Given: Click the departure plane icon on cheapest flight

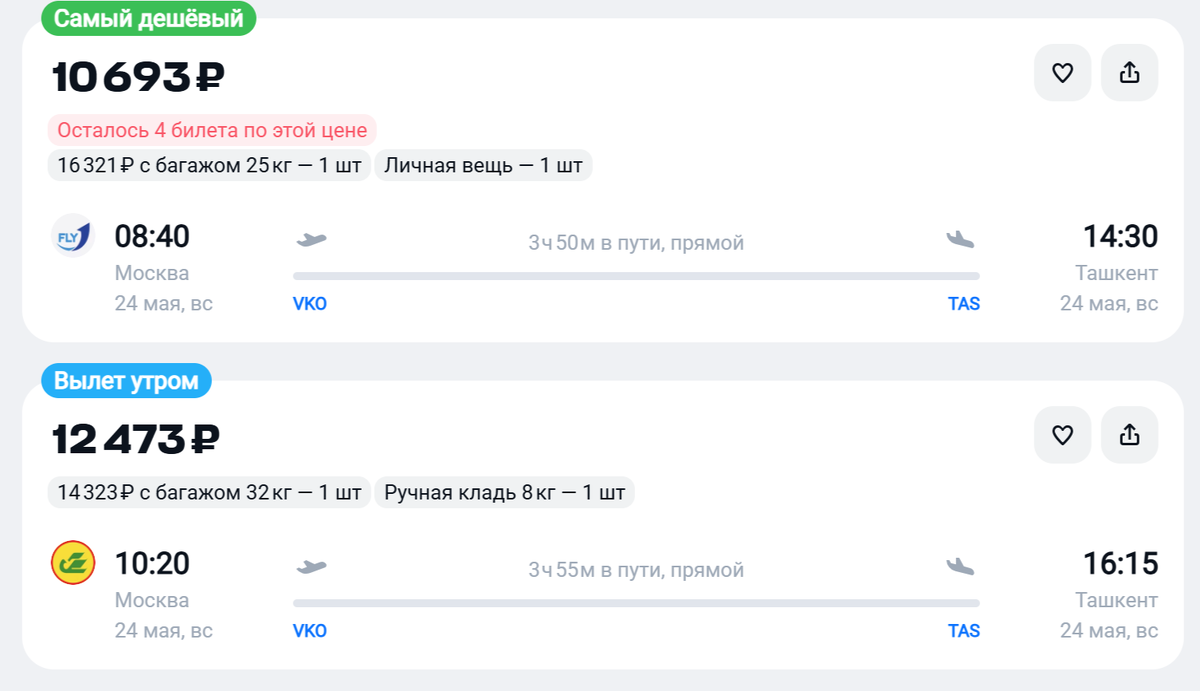Looking at the screenshot, I should pyautogui.click(x=311, y=239).
